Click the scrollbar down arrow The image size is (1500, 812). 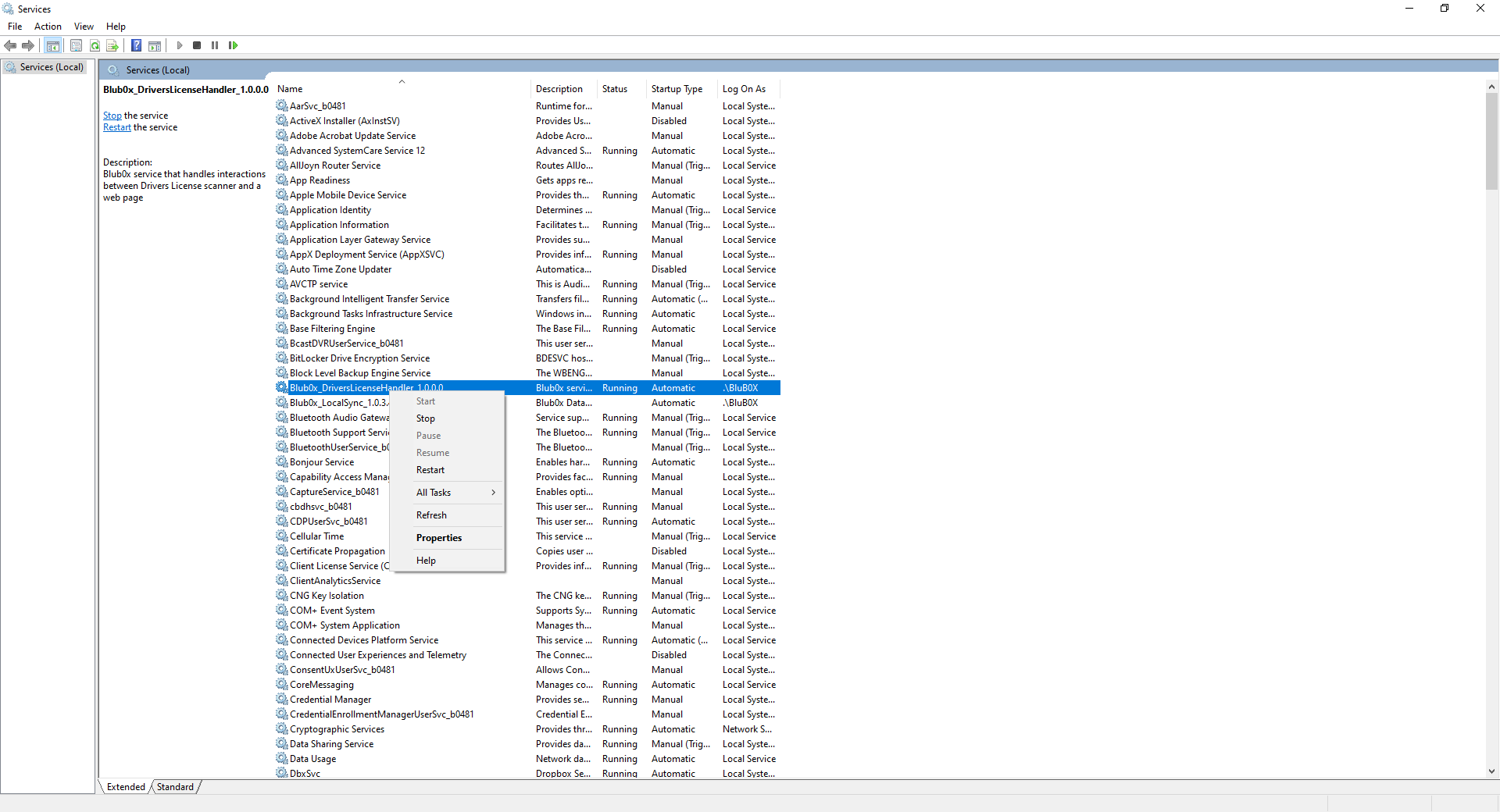coord(1491,771)
